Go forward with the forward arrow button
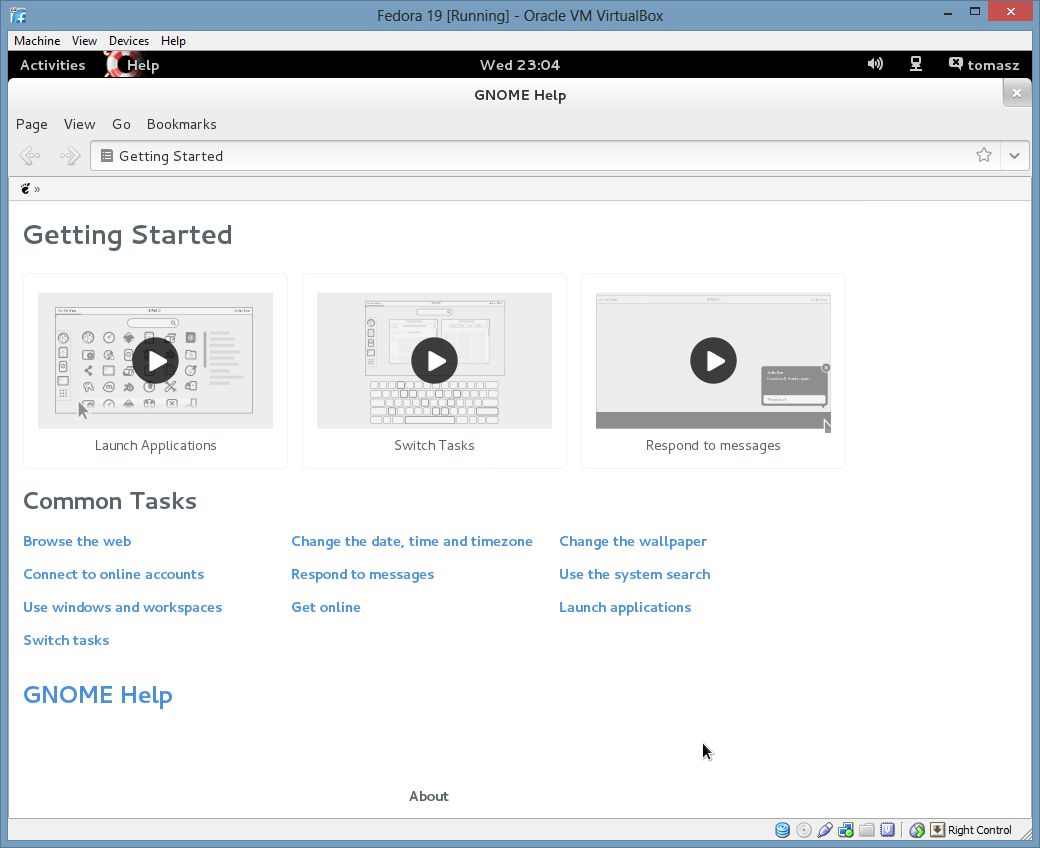 (x=70, y=156)
